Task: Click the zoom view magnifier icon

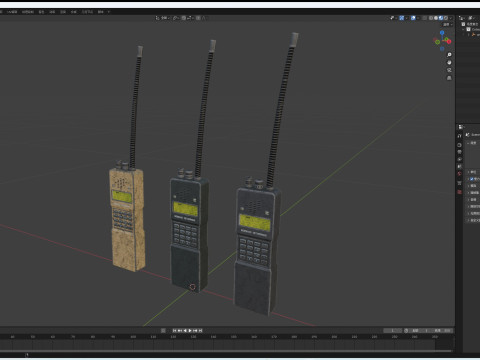Action: click(x=449, y=55)
